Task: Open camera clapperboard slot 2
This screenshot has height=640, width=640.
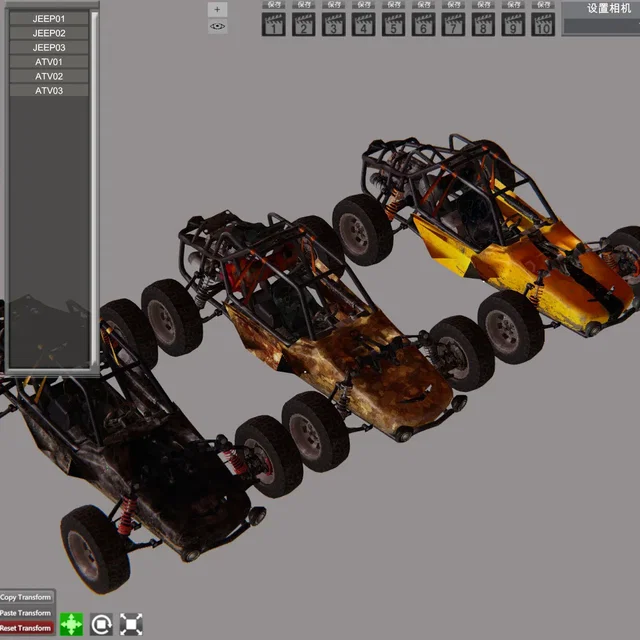Action: click(303, 24)
